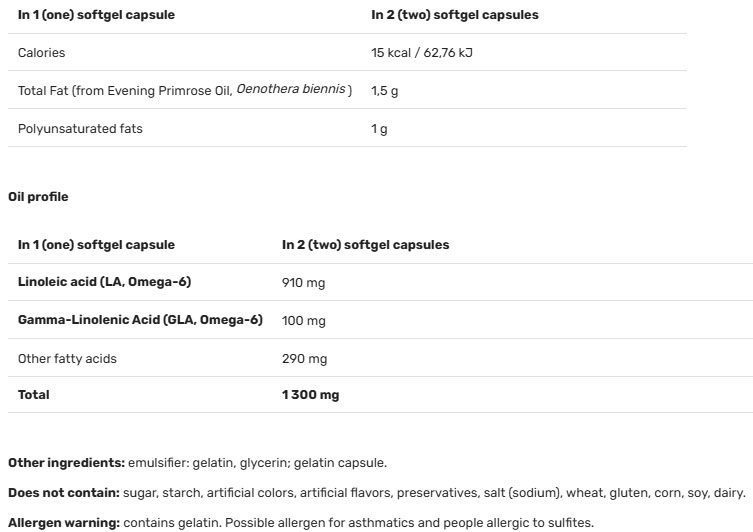Click the '15 kcal / 62,76 kJ' value
The image size is (753, 532).
tap(421, 52)
